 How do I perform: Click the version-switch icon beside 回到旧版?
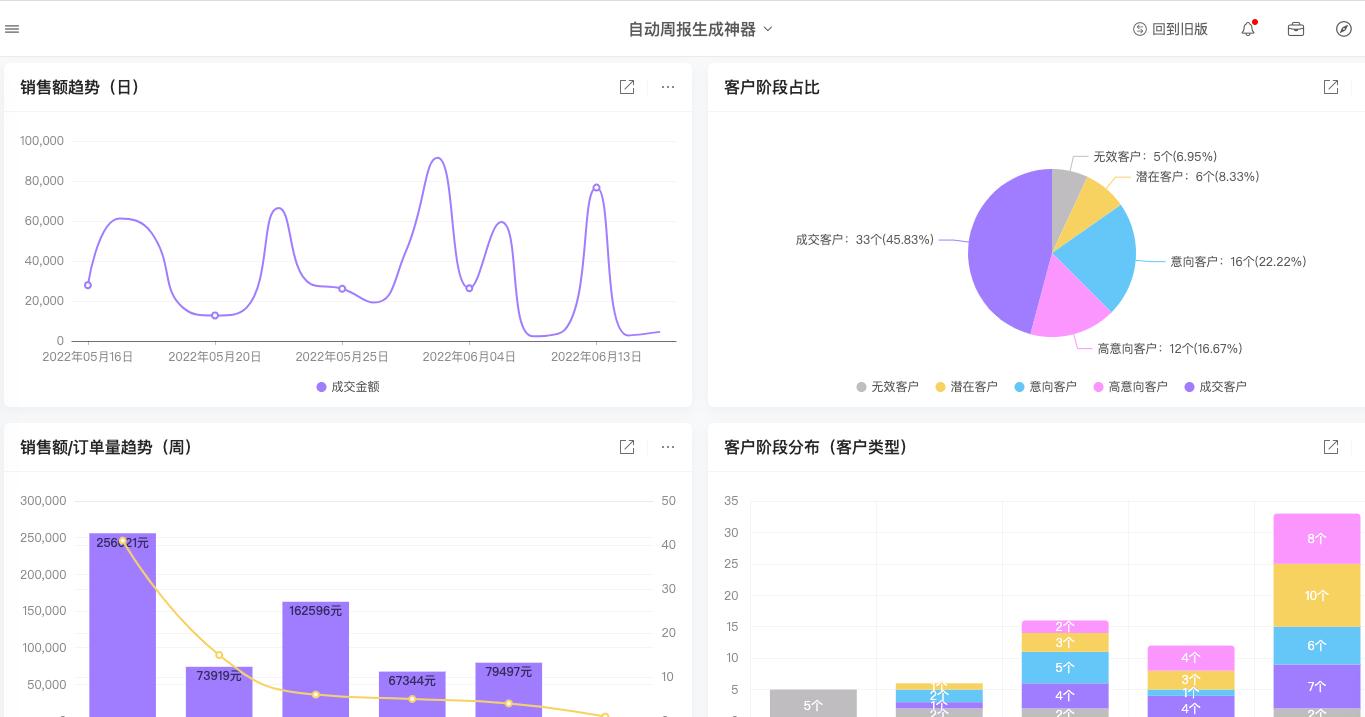point(1139,29)
